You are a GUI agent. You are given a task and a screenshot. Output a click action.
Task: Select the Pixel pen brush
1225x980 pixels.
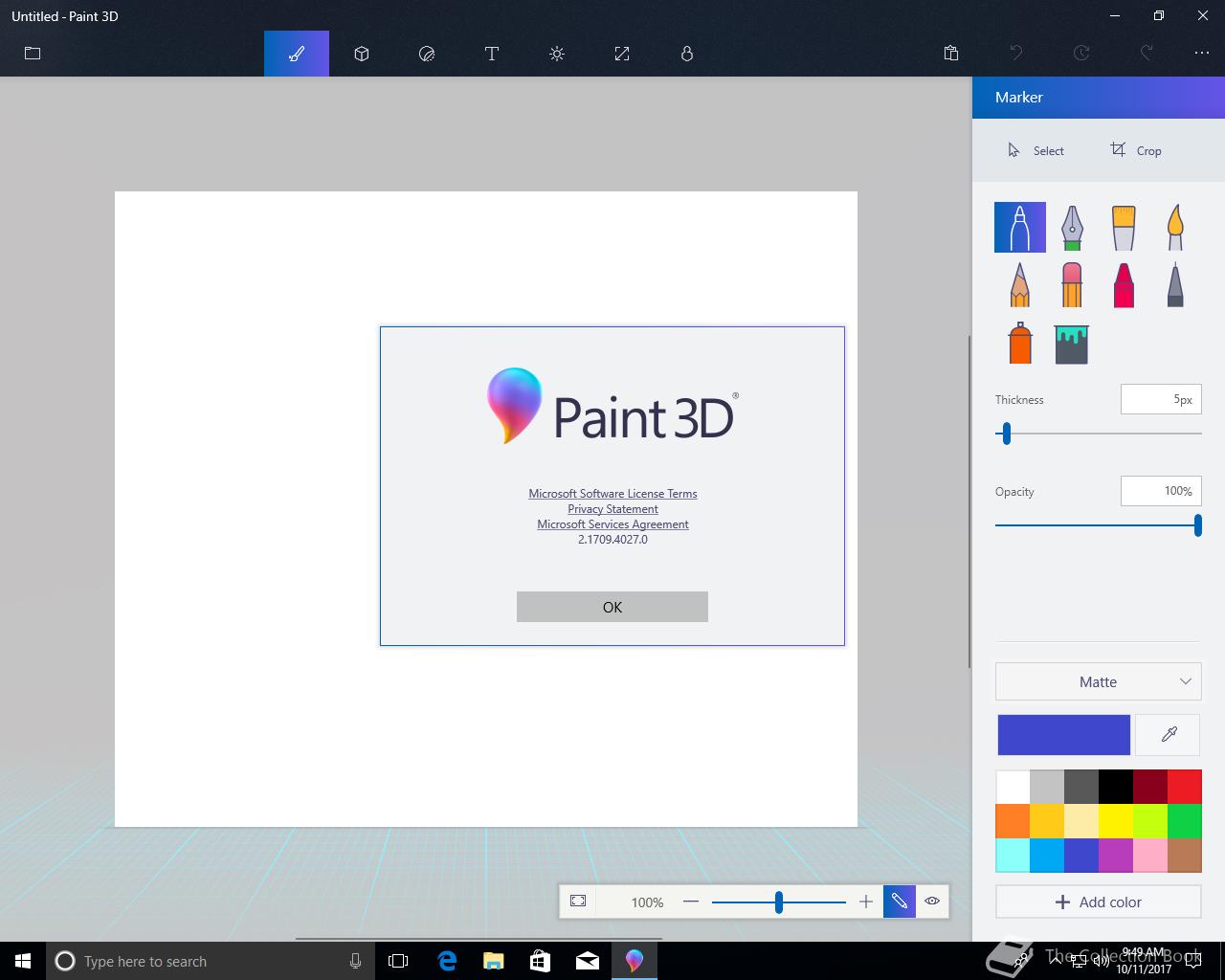pos(1175,284)
